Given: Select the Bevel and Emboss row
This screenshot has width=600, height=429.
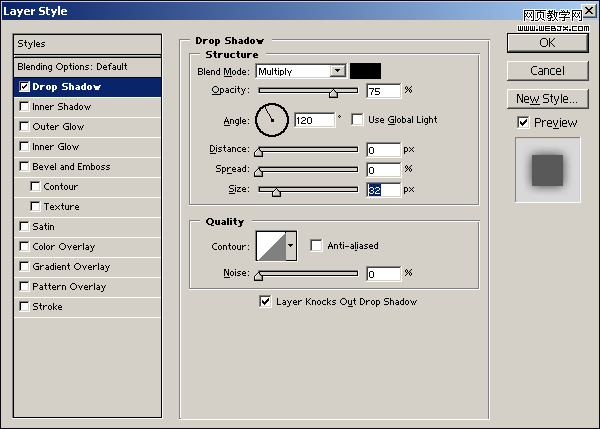Looking at the screenshot, I should point(87,166).
